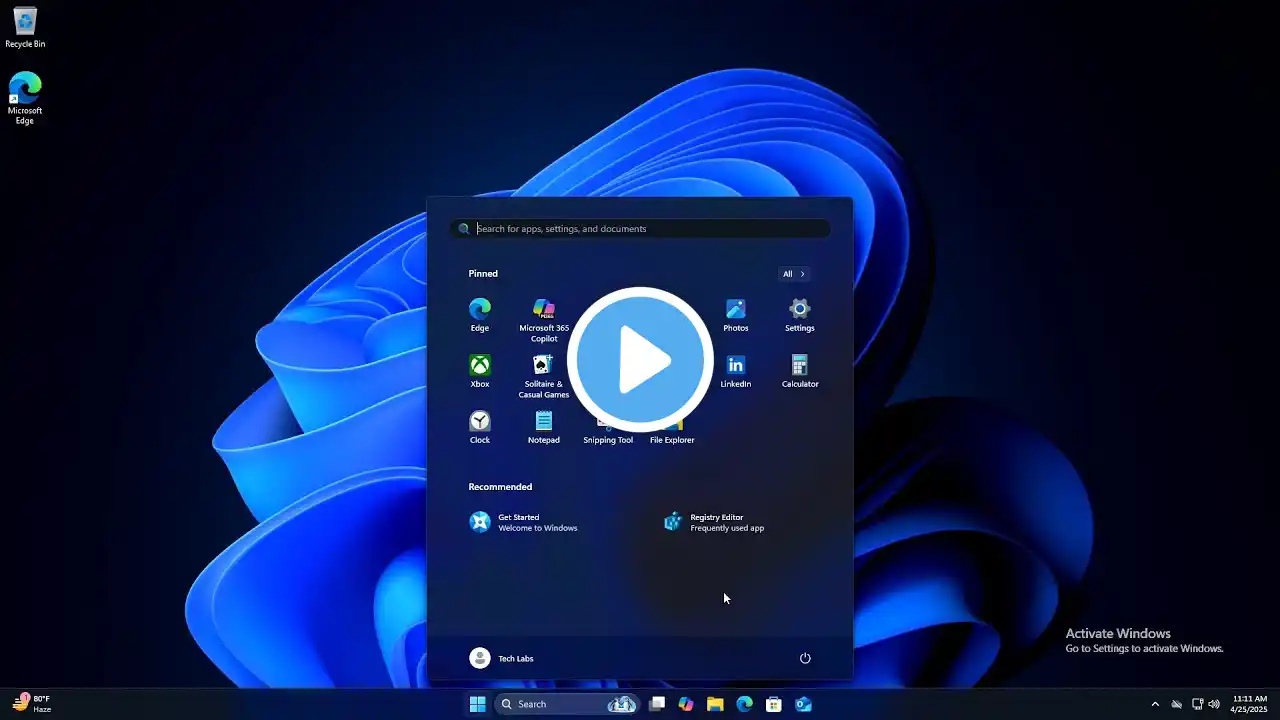Click the Start menu search field
1280x720 pixels.
click(x=640, y=229)
